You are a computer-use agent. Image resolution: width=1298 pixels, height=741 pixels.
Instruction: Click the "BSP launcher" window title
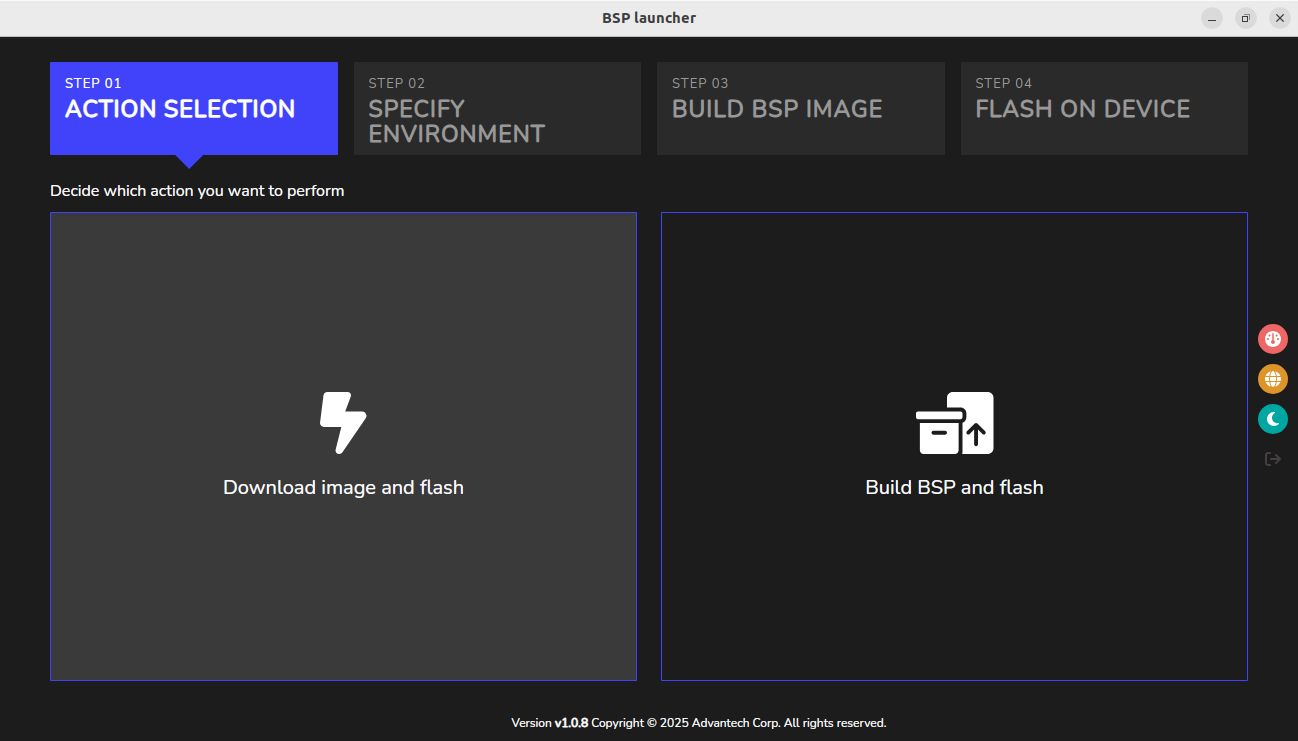649,18
